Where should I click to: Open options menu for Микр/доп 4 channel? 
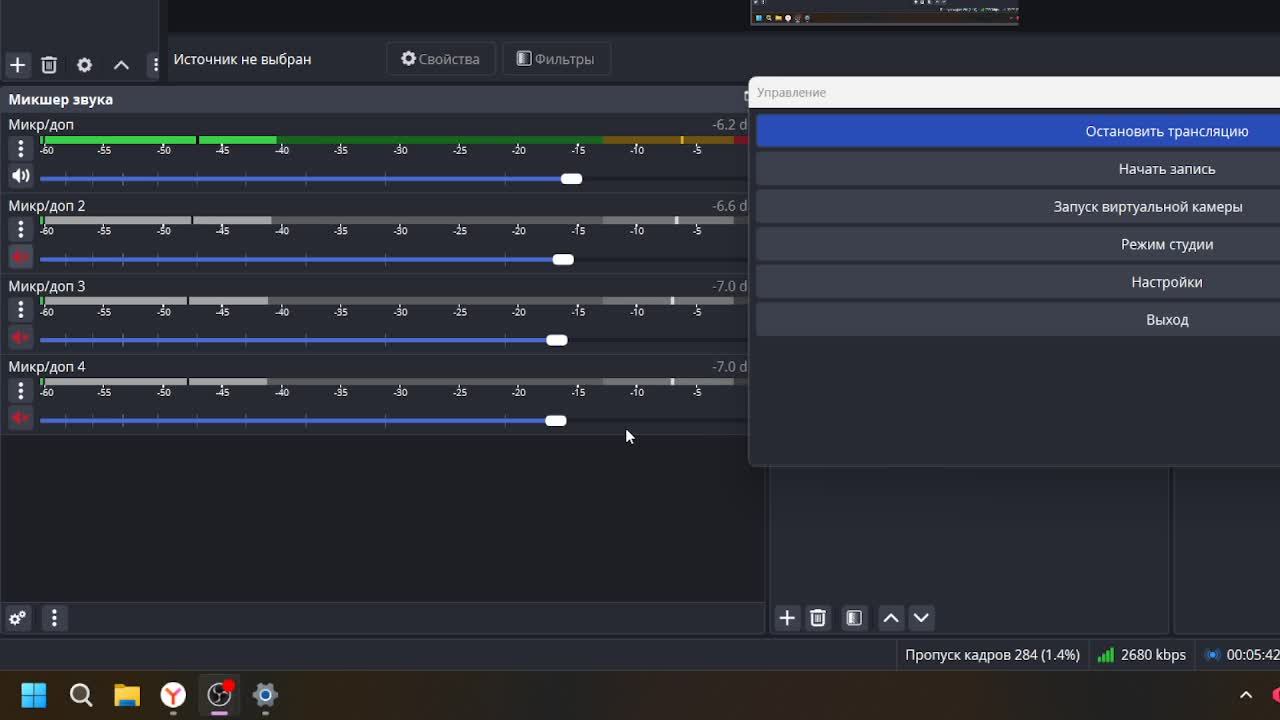(x=20, y=391)
